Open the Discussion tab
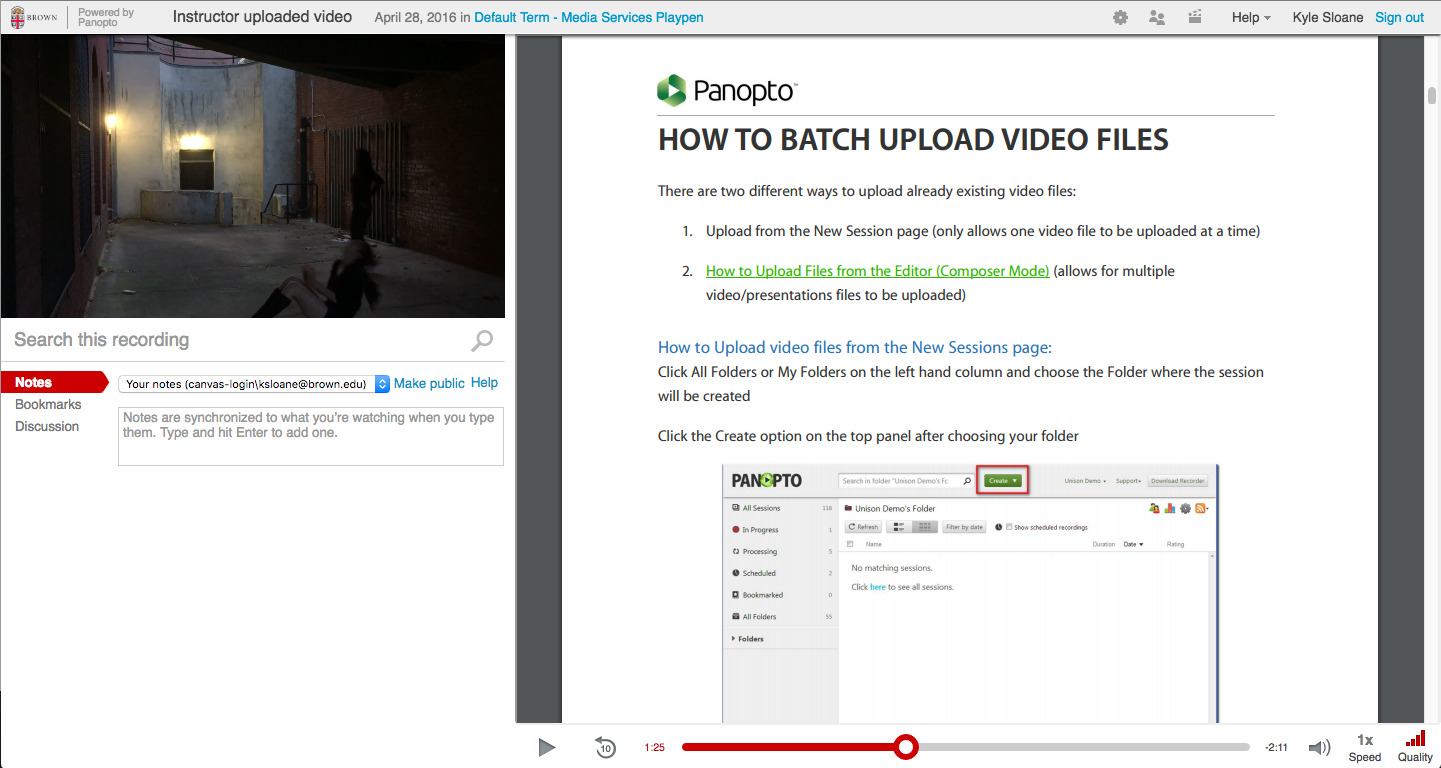The image size is (1441, 768). tap(47, 426)
